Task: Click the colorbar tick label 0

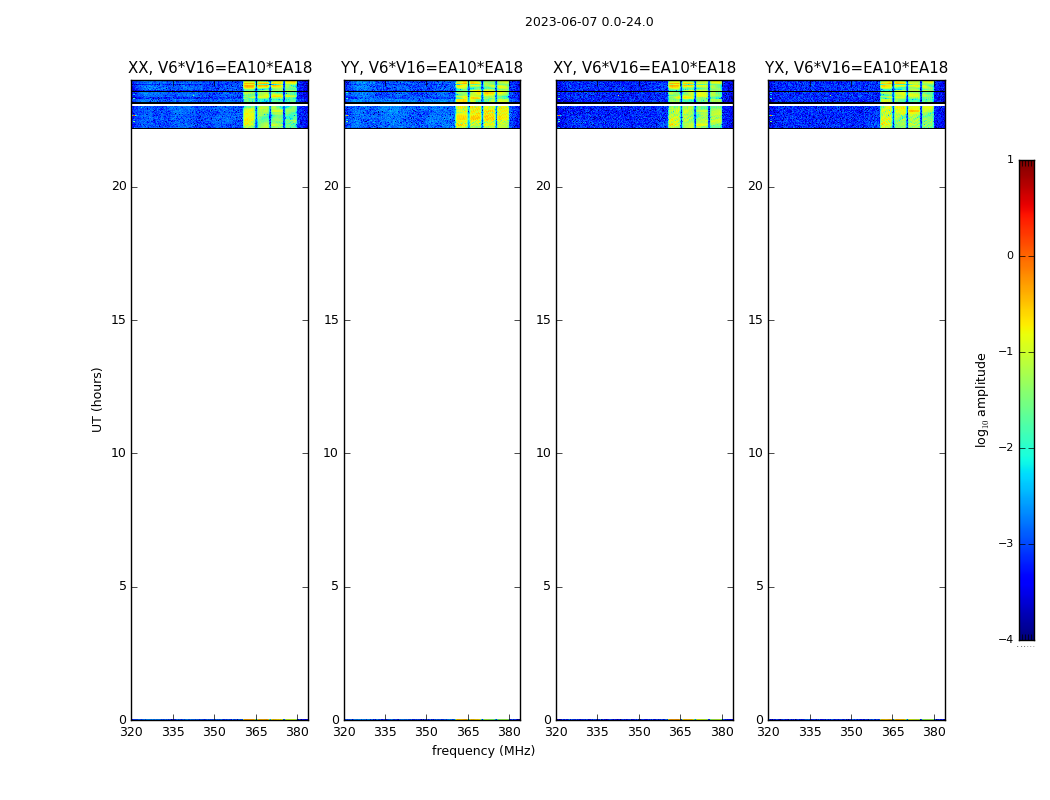Action: point(1010,256)
